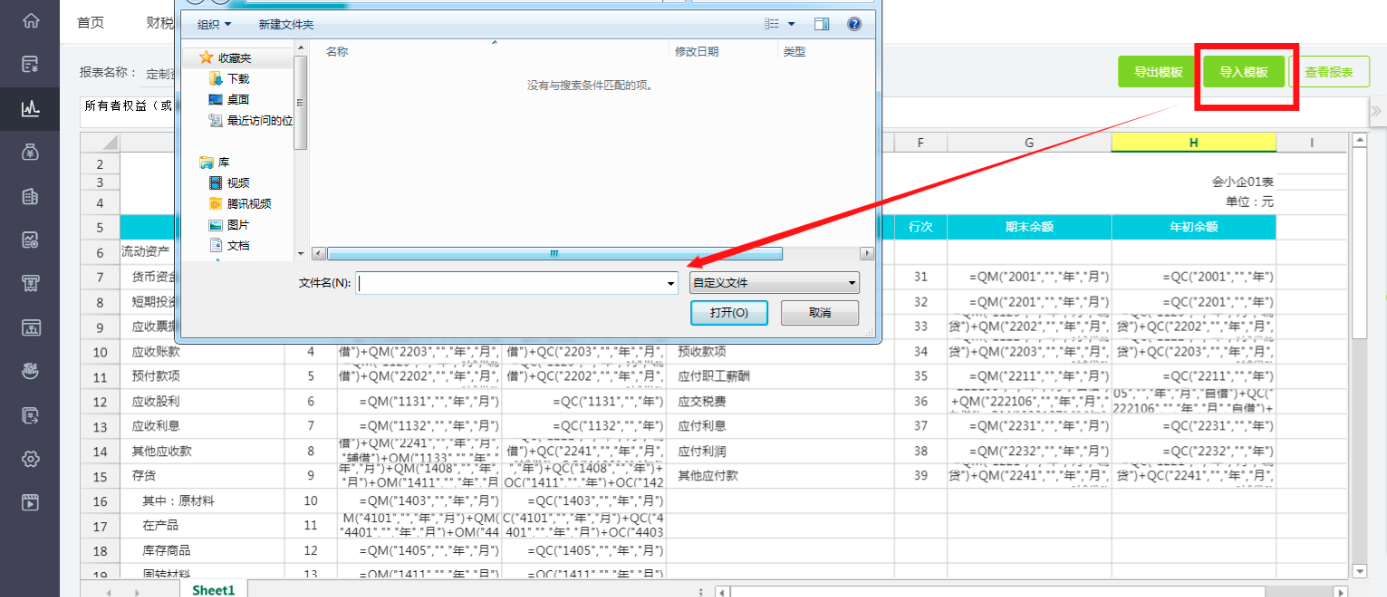Click the spreadsheet vertical scrollbar down arrow
Viewport: 1387px width, 597px height.
[x=1359, y=571]
